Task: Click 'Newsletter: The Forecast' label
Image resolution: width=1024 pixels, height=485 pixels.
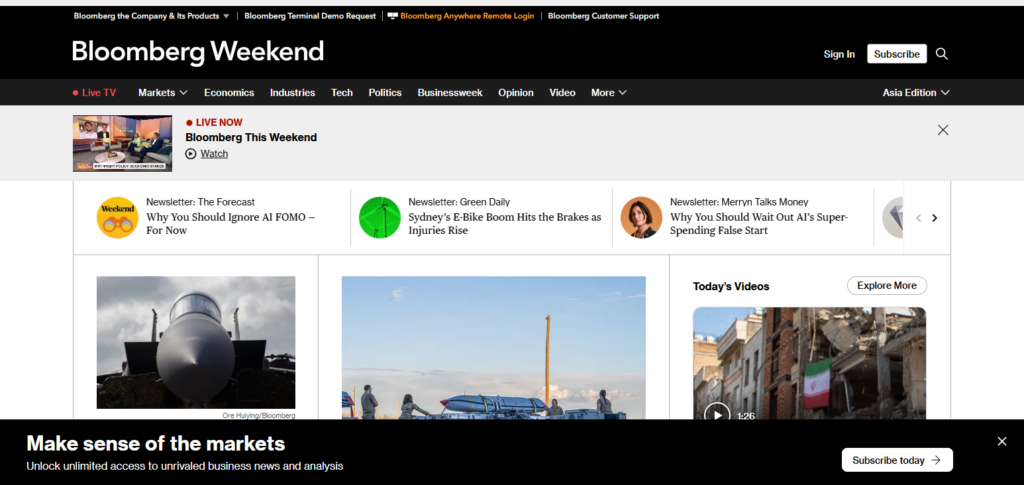Action: tap(200, 202)
